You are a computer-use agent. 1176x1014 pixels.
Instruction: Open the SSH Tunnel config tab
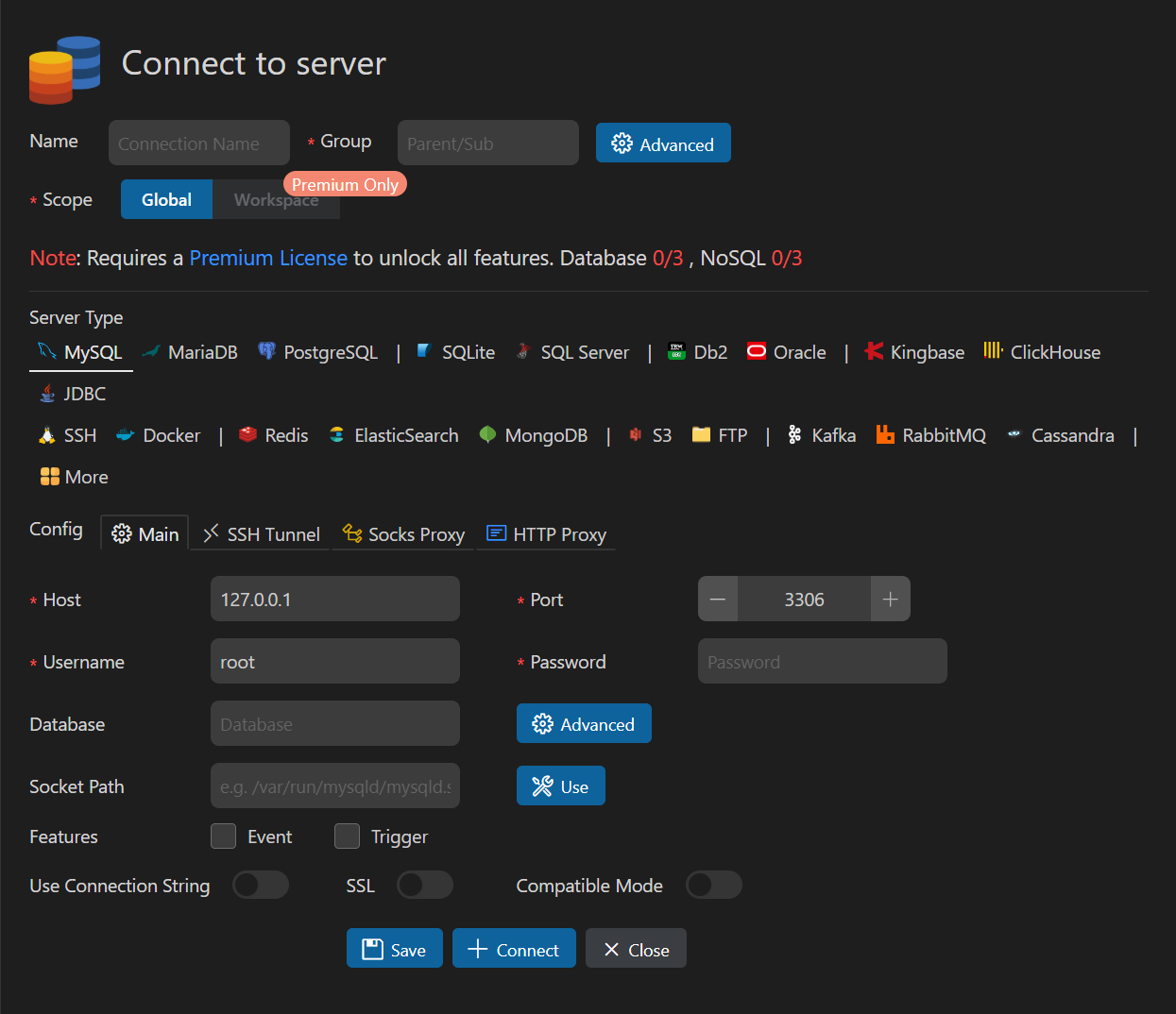click(x=262, y=533)
